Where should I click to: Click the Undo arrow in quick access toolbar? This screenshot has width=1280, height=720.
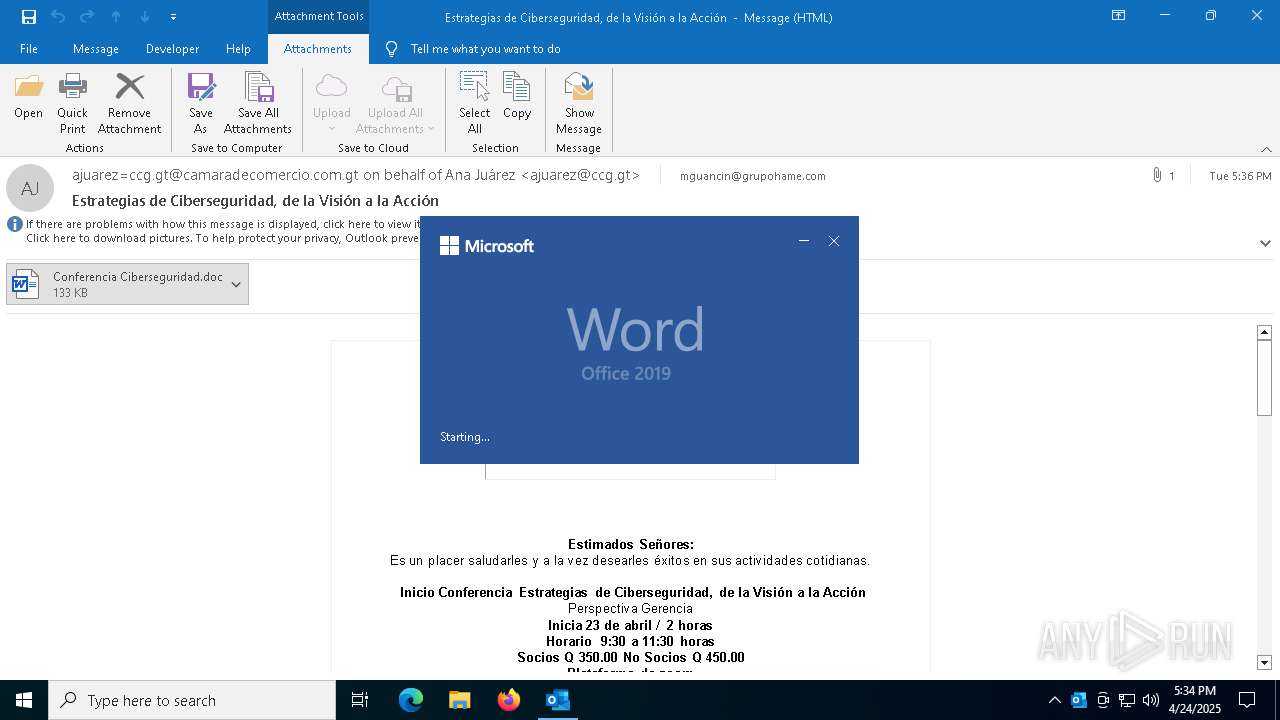click(58, 17)
